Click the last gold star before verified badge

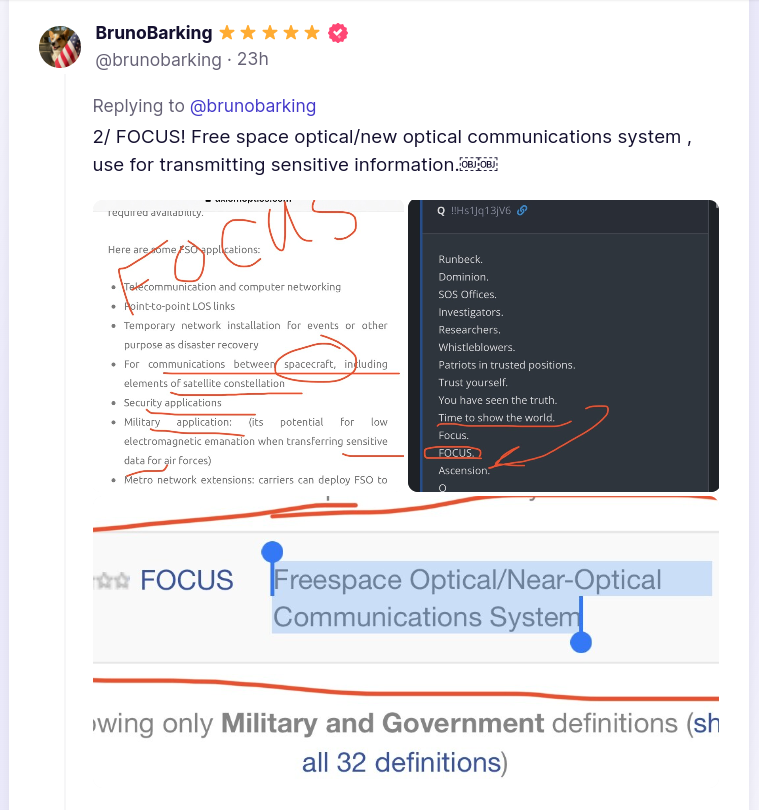[312, 33]
